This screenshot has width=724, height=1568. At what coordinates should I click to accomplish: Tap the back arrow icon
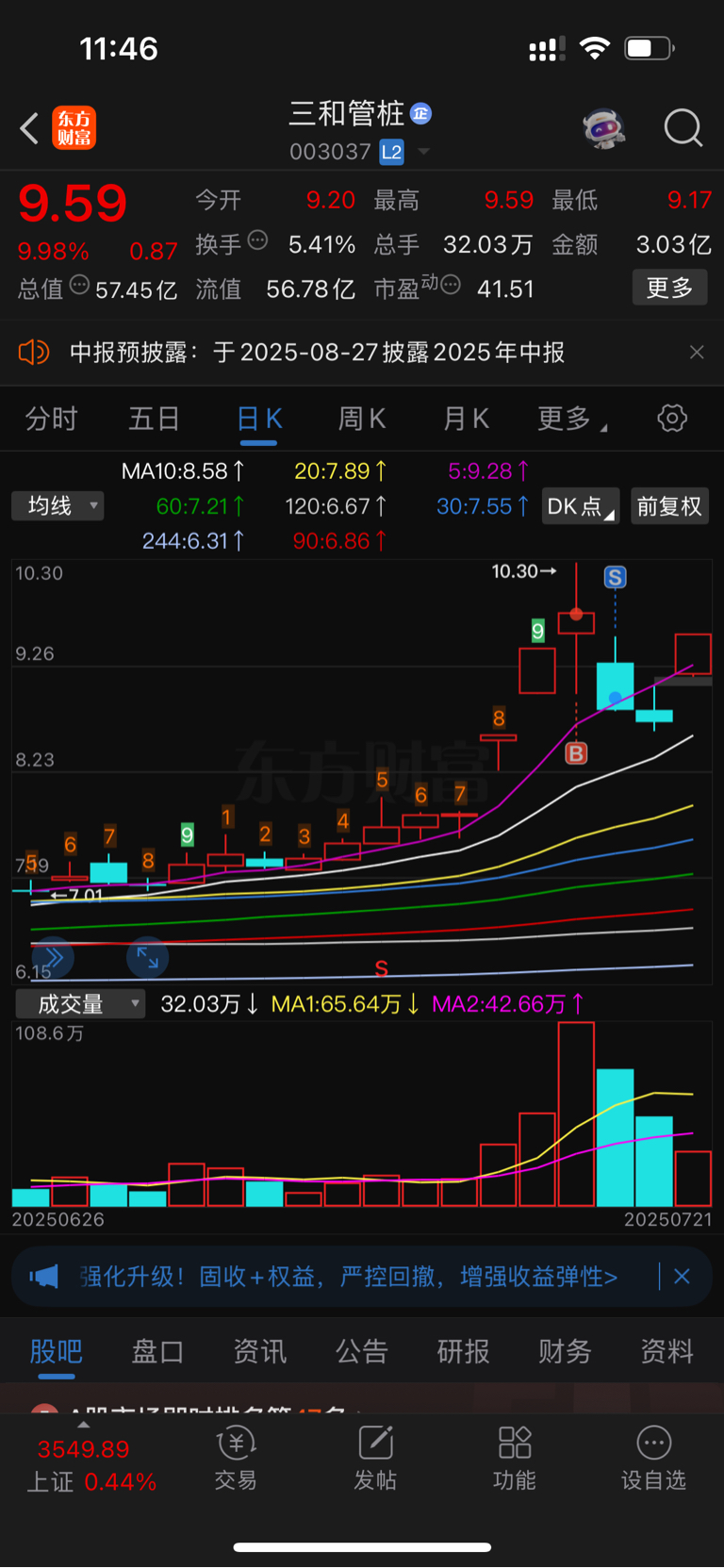point(29,128)
